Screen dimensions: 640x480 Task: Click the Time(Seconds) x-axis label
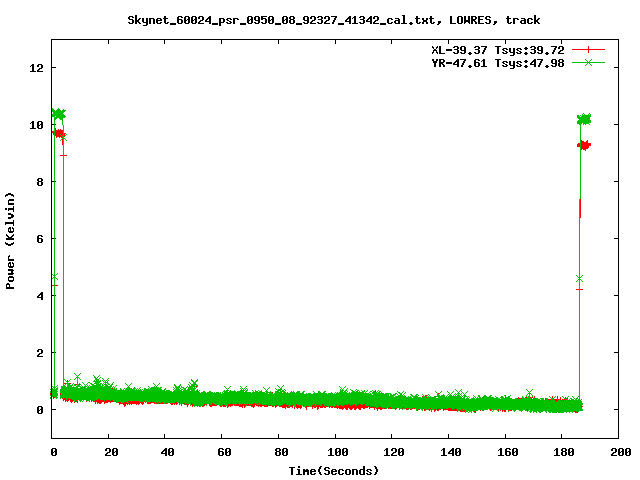[334, 470]
